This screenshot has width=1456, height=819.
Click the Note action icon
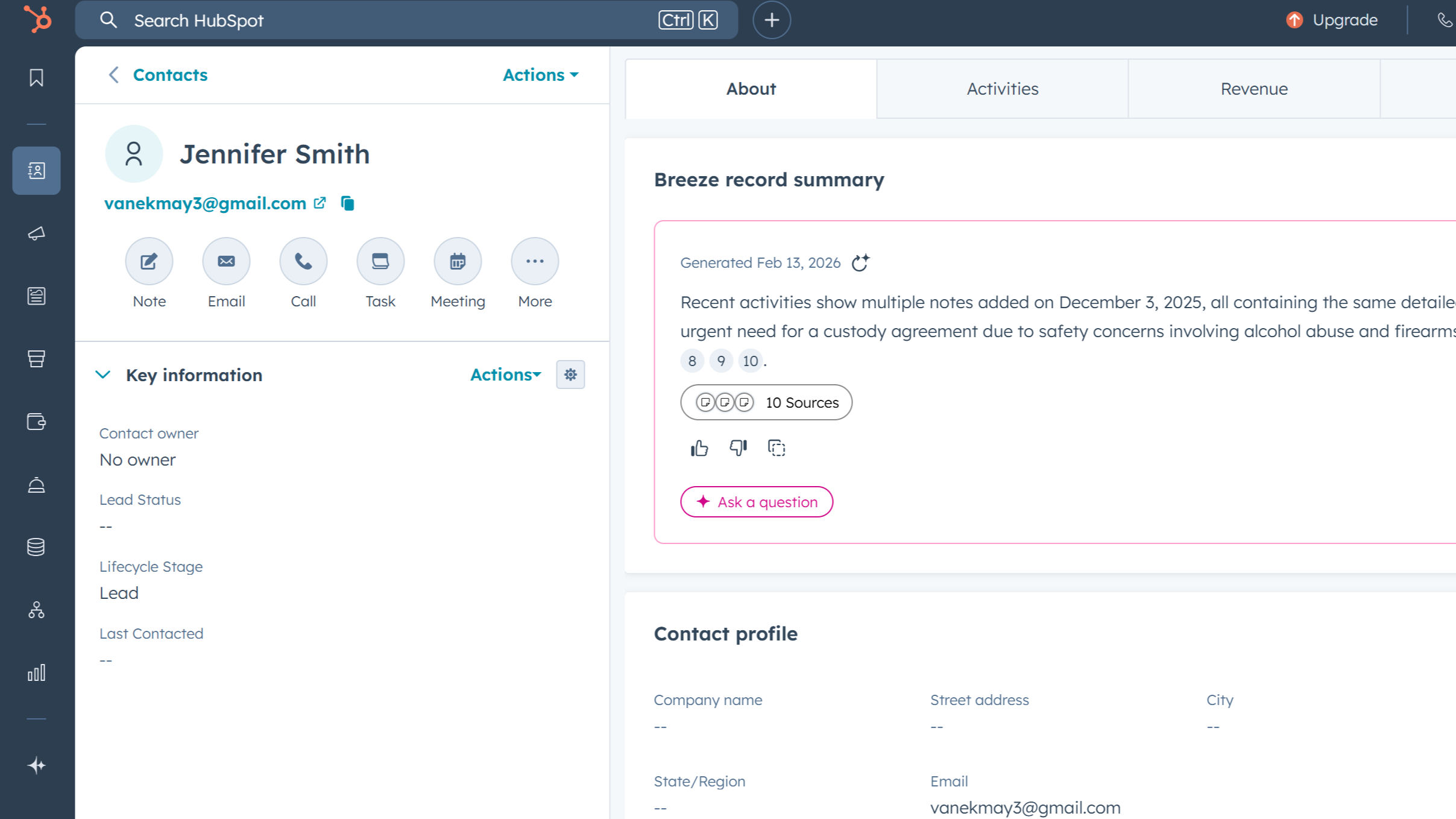pyautogui.click(x=149, y=261)
